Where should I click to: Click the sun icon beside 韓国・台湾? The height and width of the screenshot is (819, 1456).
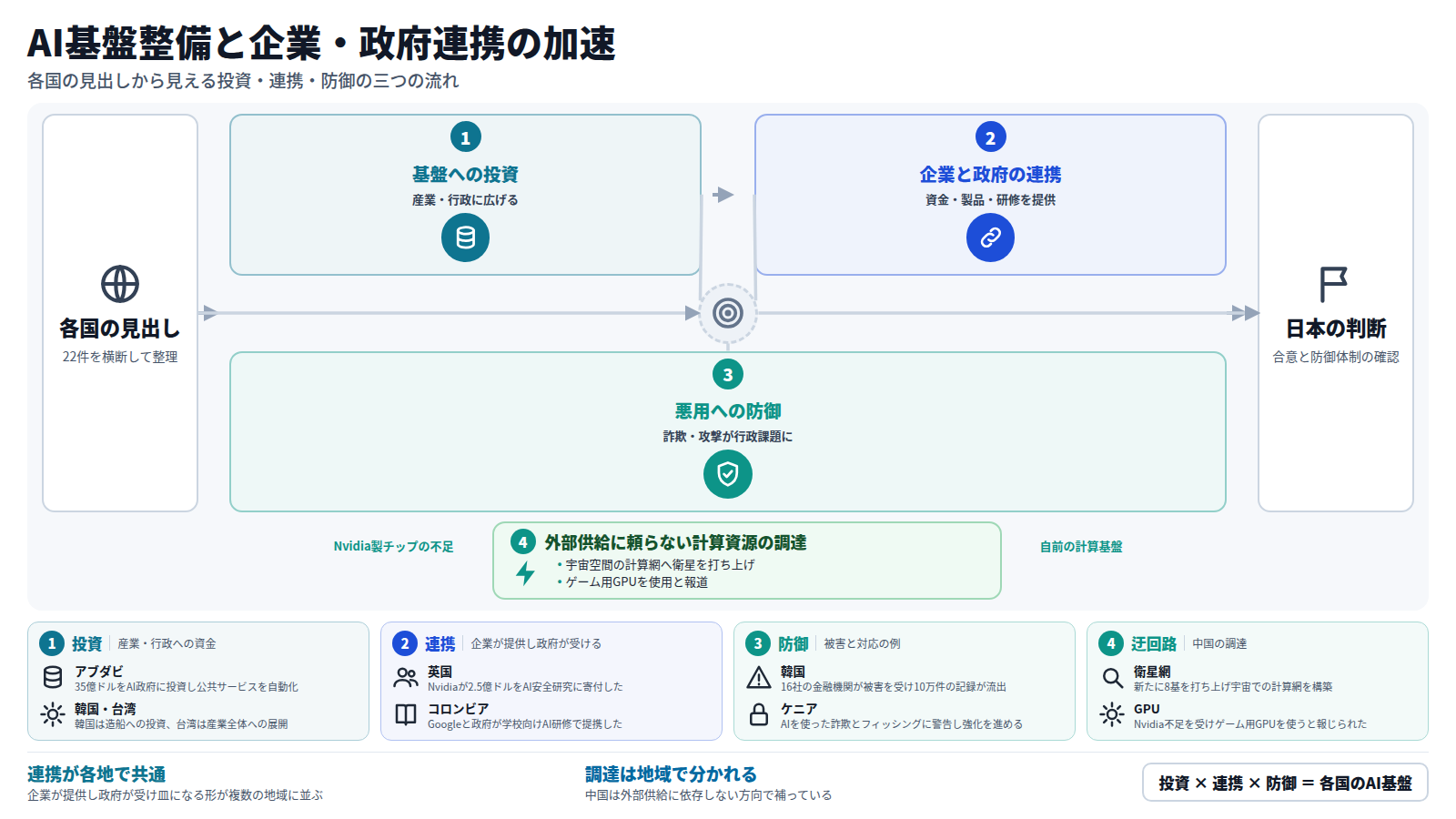53,714
